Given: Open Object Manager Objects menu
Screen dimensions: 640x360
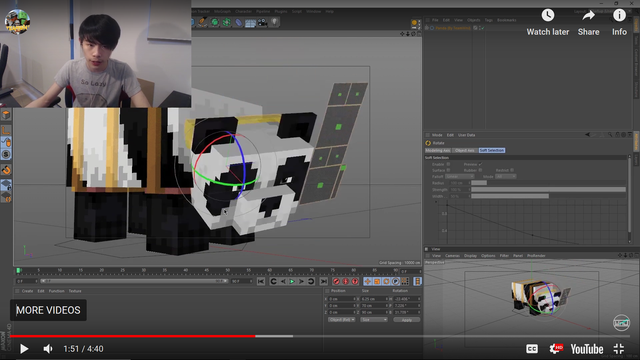Looking at the screenshot, I should pyautogui.click(x=473, y=20).
